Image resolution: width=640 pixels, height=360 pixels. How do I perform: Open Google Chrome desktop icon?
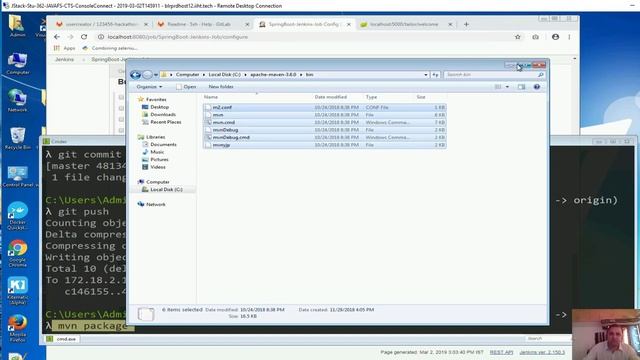17,253
